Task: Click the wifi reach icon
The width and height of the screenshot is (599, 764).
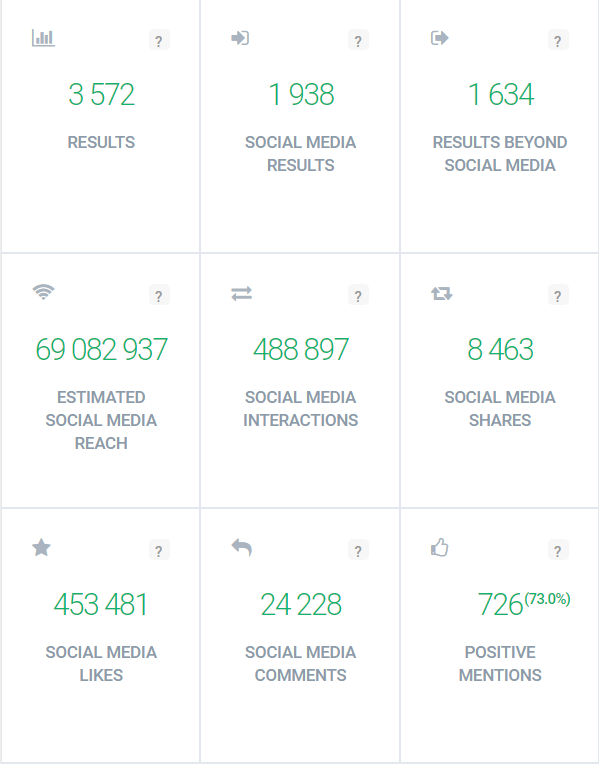Action: (43, 292)
